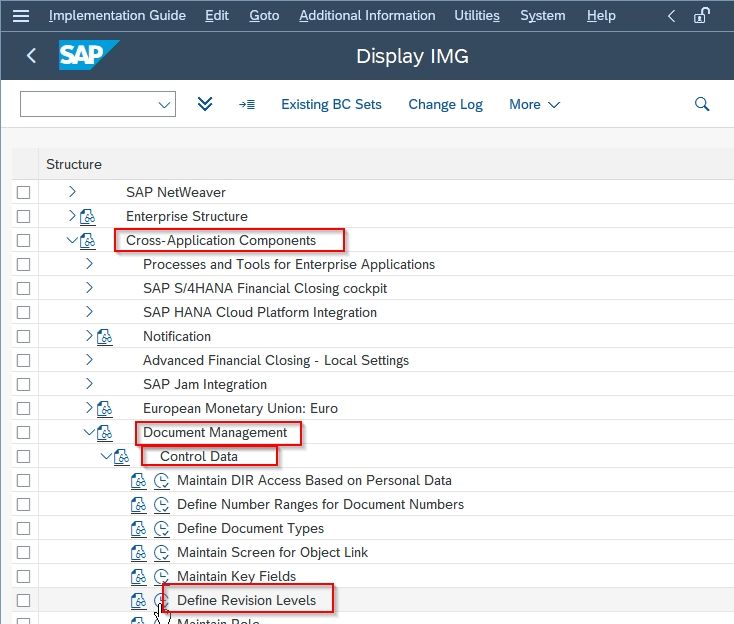Viewport: 734px width, 624px height.
Task: Click the Structure column header
Action: [74, 164]
